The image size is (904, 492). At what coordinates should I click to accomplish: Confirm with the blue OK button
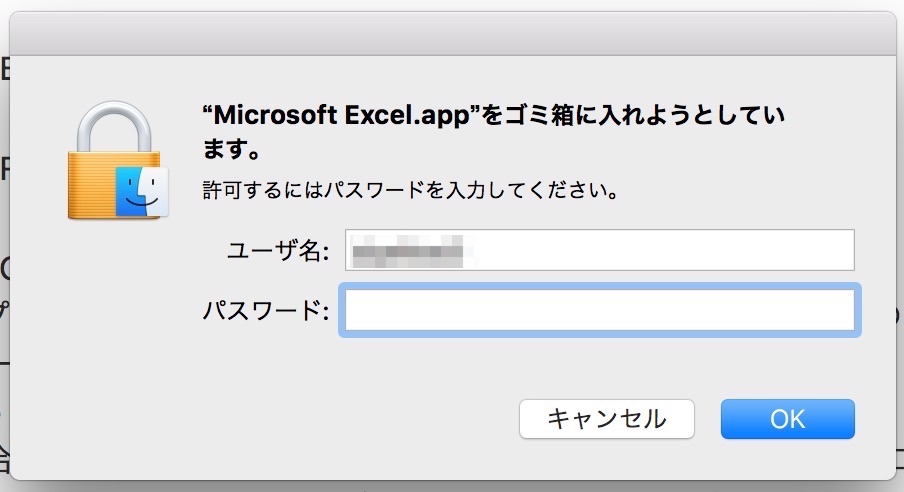(x=787, y=418)
